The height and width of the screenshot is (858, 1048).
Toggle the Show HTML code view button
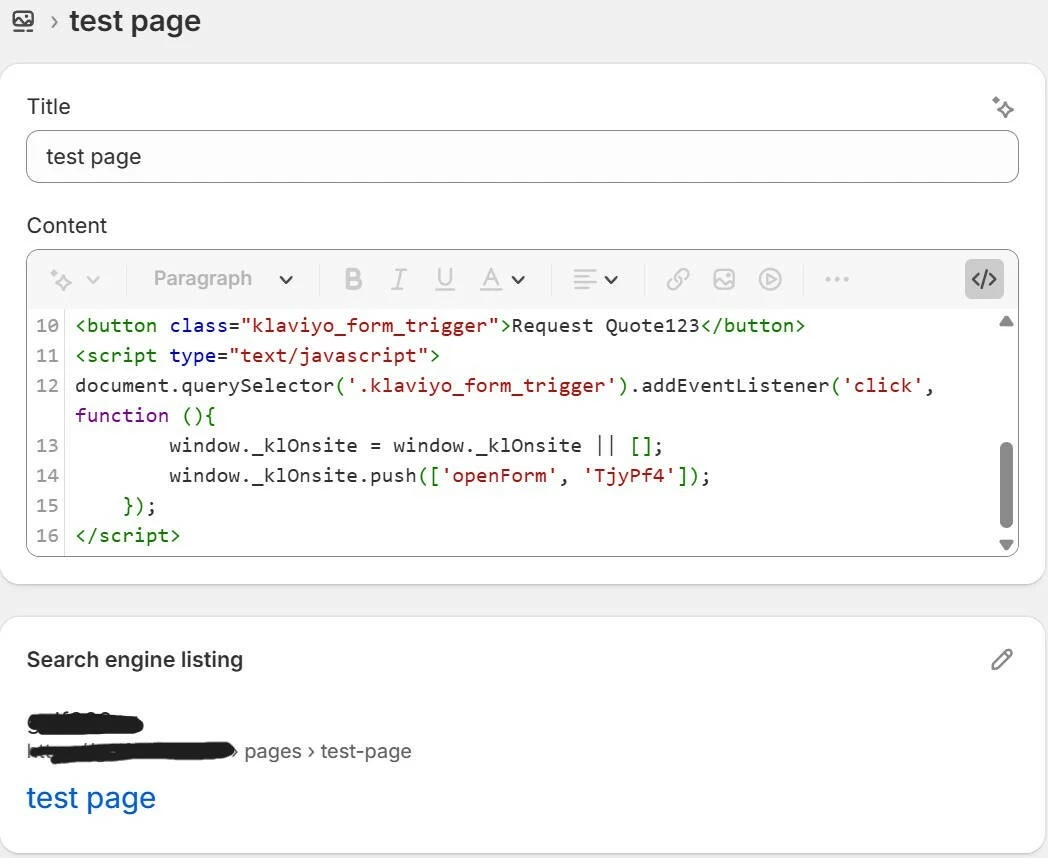[x=984, y=279]
